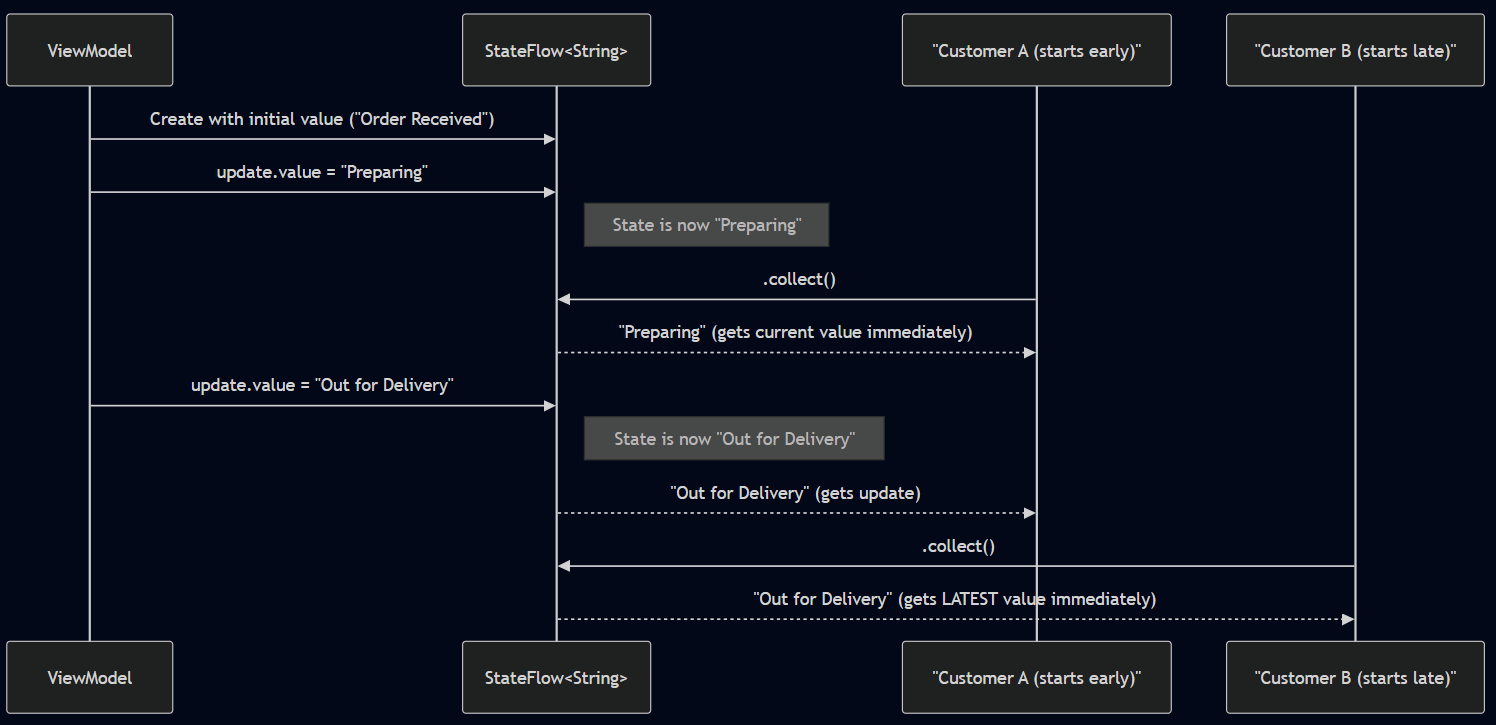Screen dimensions: 1496x725
Task: Click the 'State is now "Preparing"' note
Action: pos(706,225)
